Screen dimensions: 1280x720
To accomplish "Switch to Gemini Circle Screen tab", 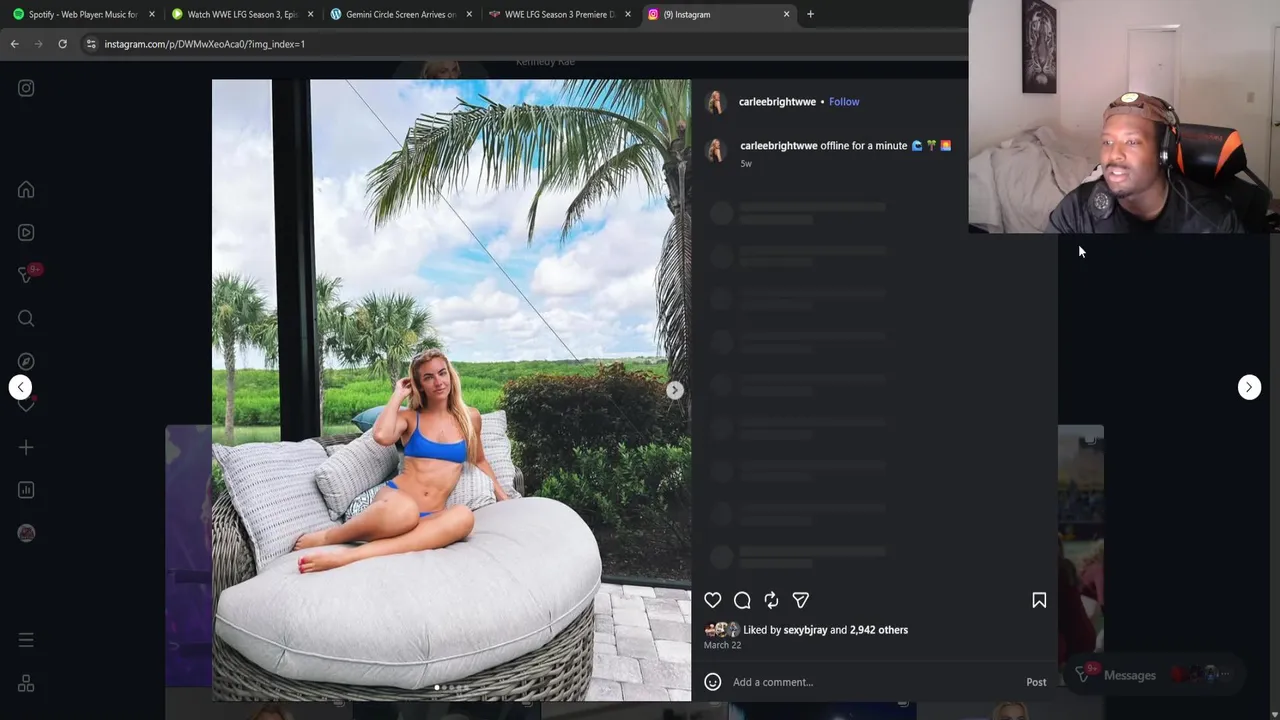I will (x=401, y=14).
